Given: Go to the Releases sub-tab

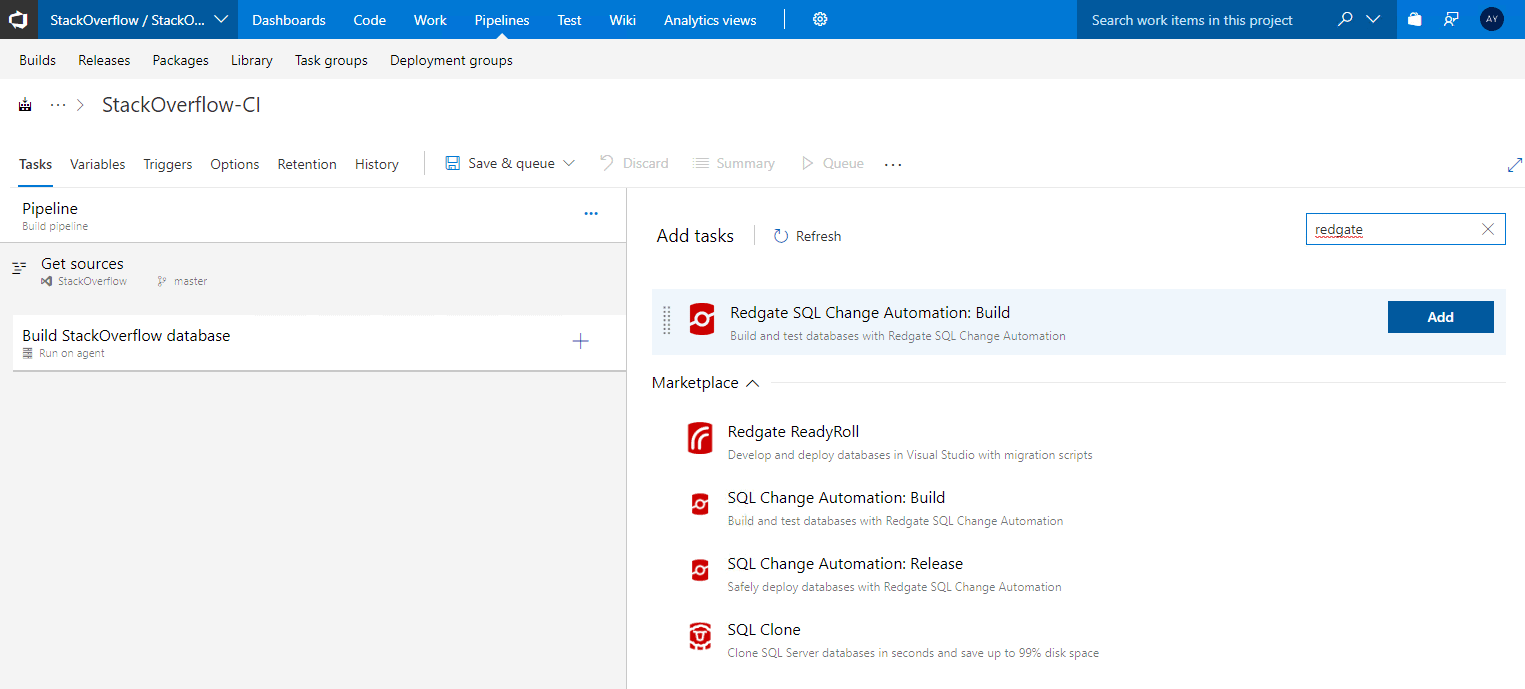Looking at the screenshot, I should coord(104,60).
